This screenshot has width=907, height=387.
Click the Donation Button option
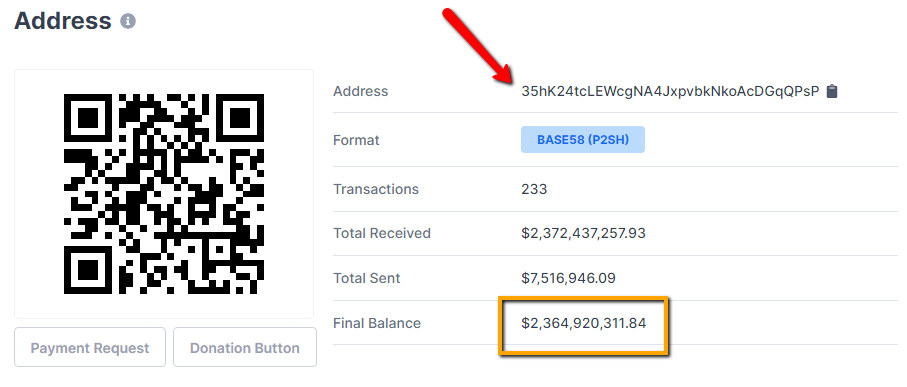coord(245,347)
